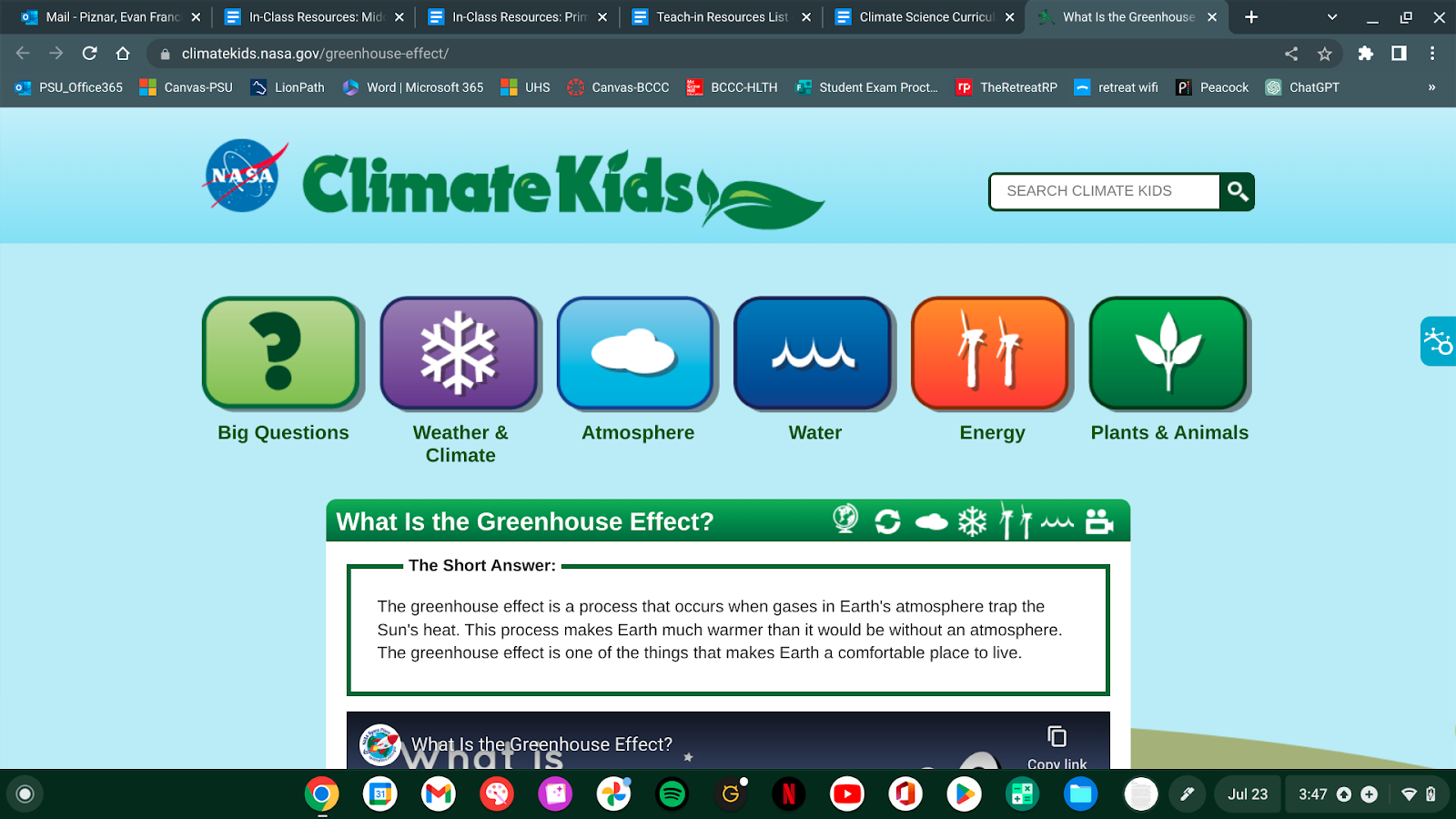Open the Water waves tile

click(814, 353)
